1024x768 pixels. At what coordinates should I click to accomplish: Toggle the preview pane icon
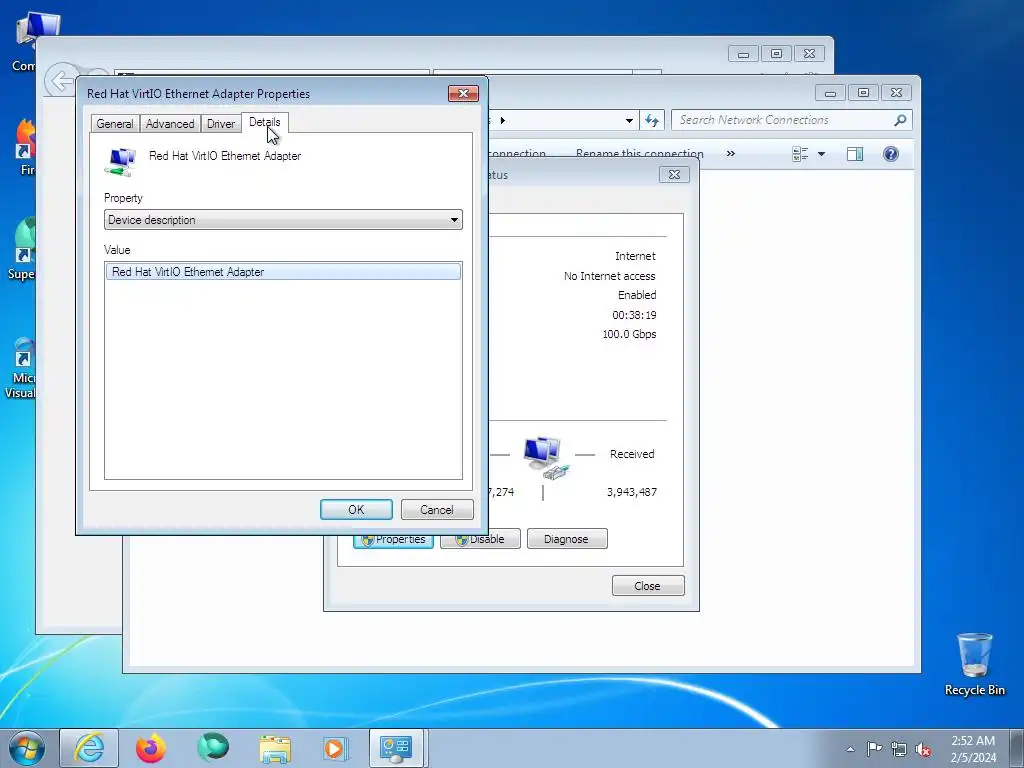855,154
